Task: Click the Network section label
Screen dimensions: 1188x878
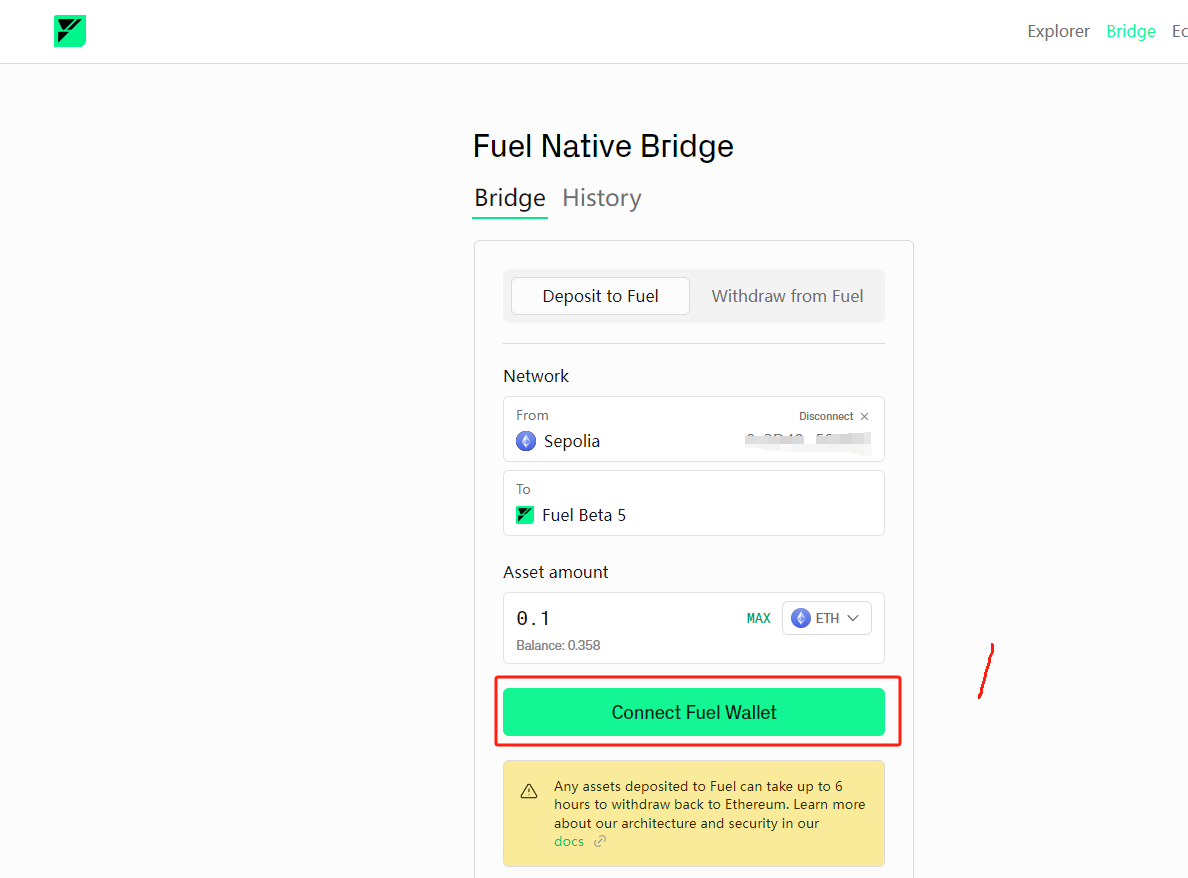Action: [x=536, y=377]
